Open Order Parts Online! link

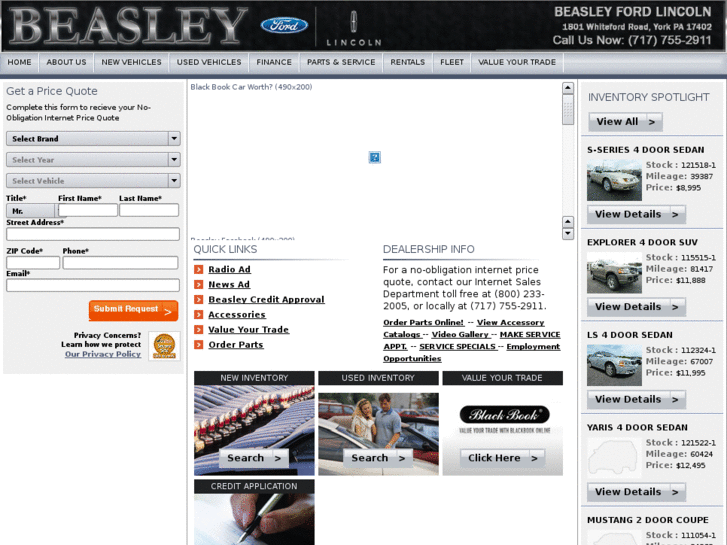423,322
